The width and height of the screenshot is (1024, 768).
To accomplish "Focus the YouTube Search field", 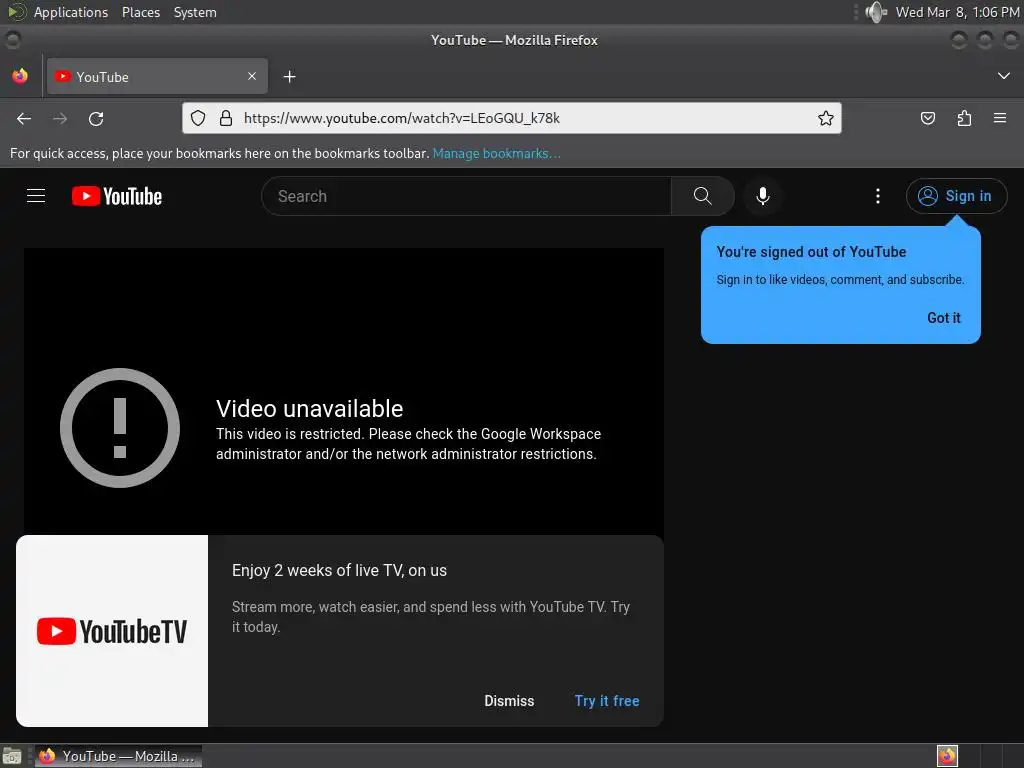I will click(466, 196).
